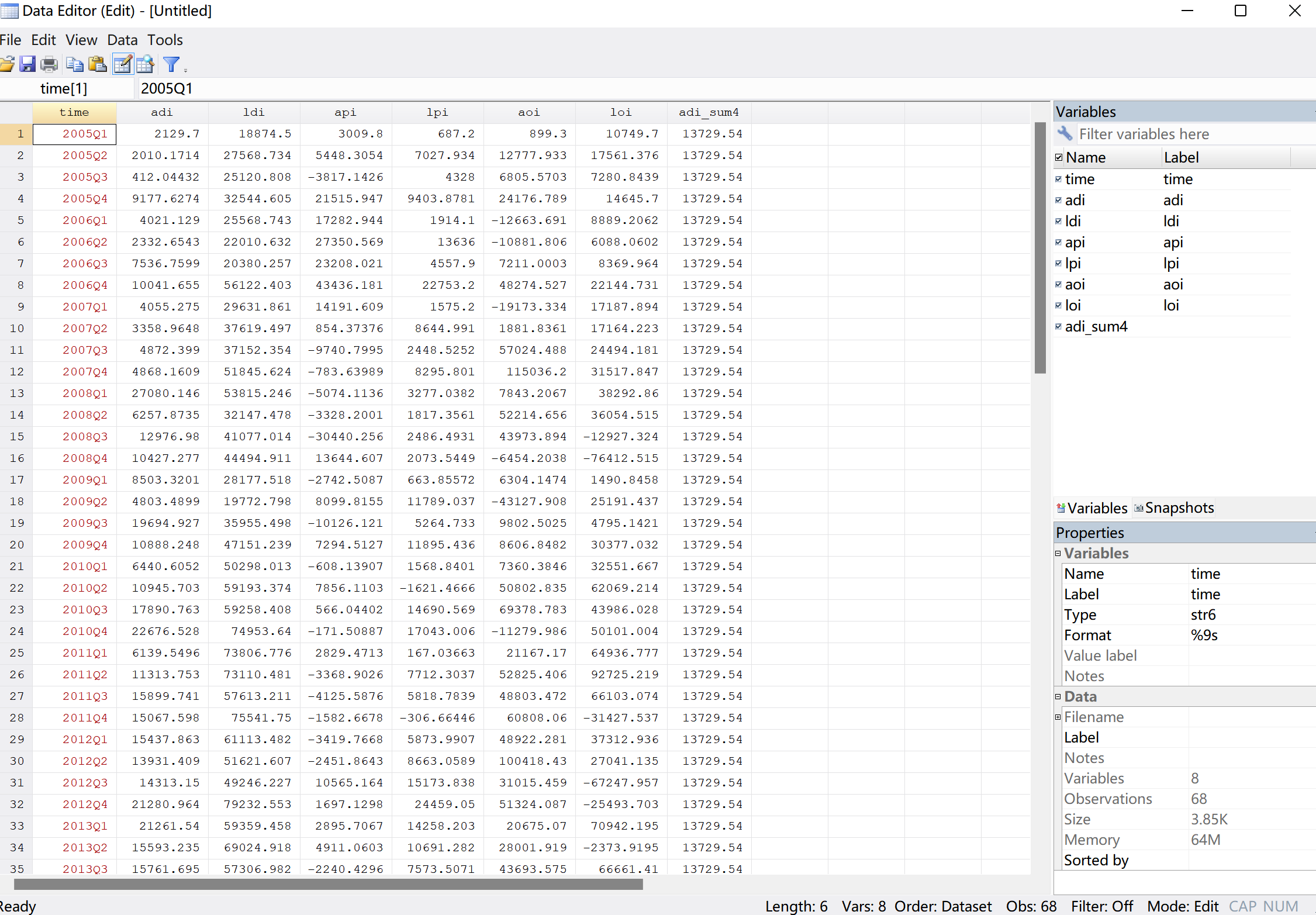The image size is (1316, 915).
Task: Collapse the Variables section in Properties
Action: (x=1058, y=553)
